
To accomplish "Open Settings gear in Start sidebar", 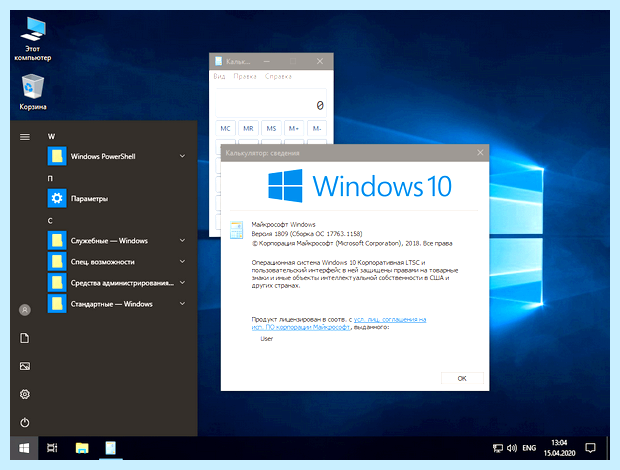I will click(x=25, y=394).
